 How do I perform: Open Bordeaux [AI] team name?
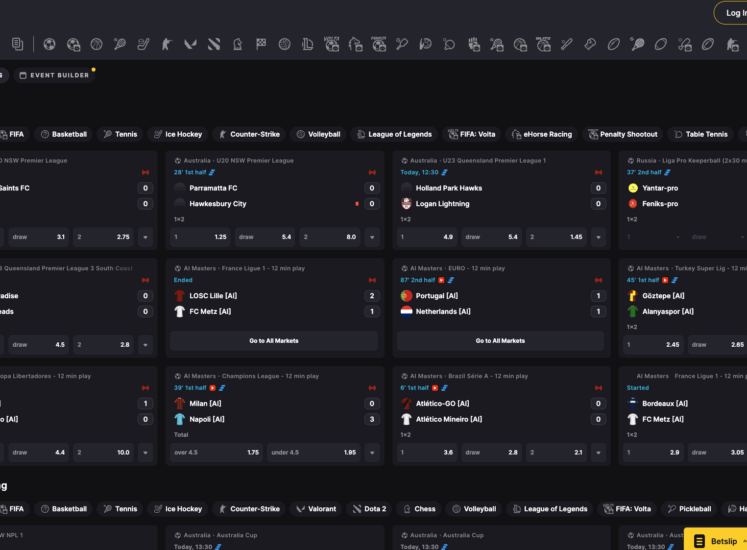point(665,404)
